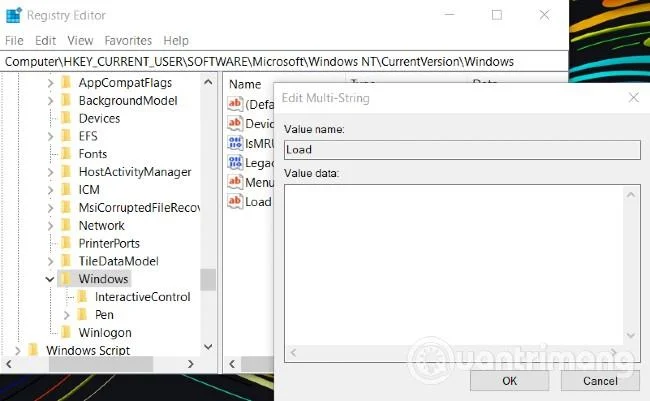Expand the Network key
Viewport: 650px width, 401px height.
point(50,226)
